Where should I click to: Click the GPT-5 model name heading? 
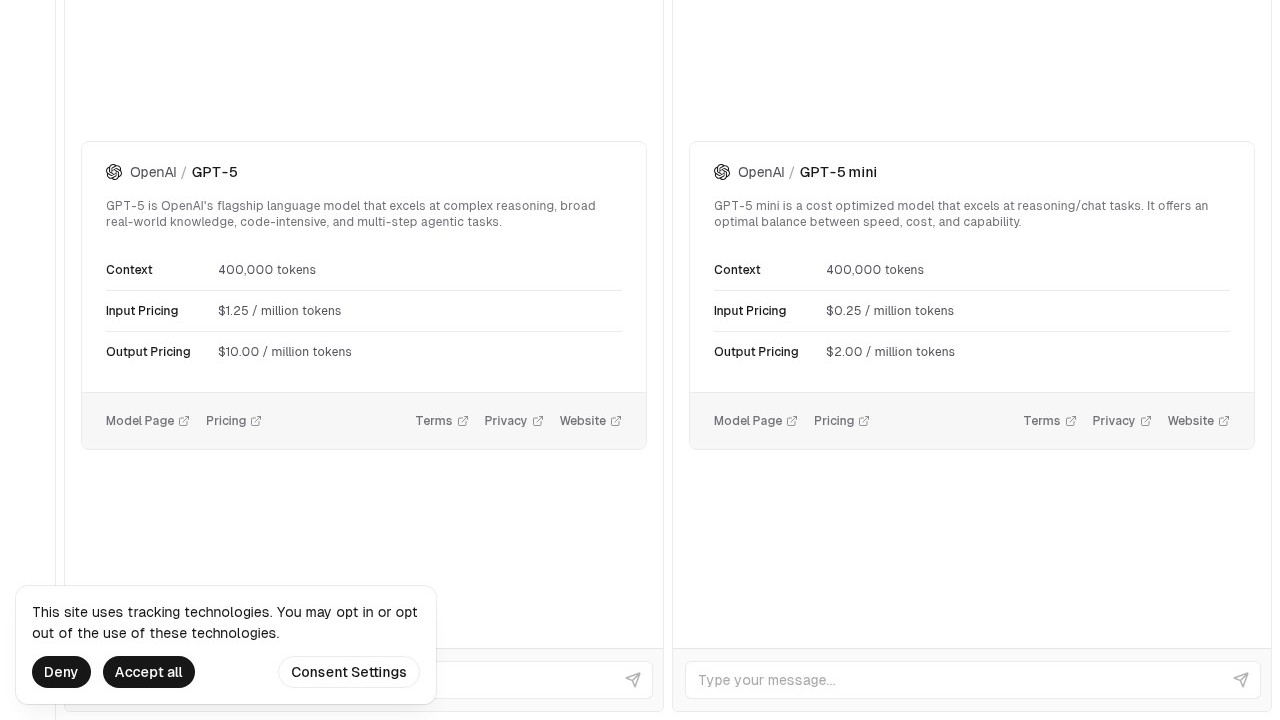tap(214, 172)
